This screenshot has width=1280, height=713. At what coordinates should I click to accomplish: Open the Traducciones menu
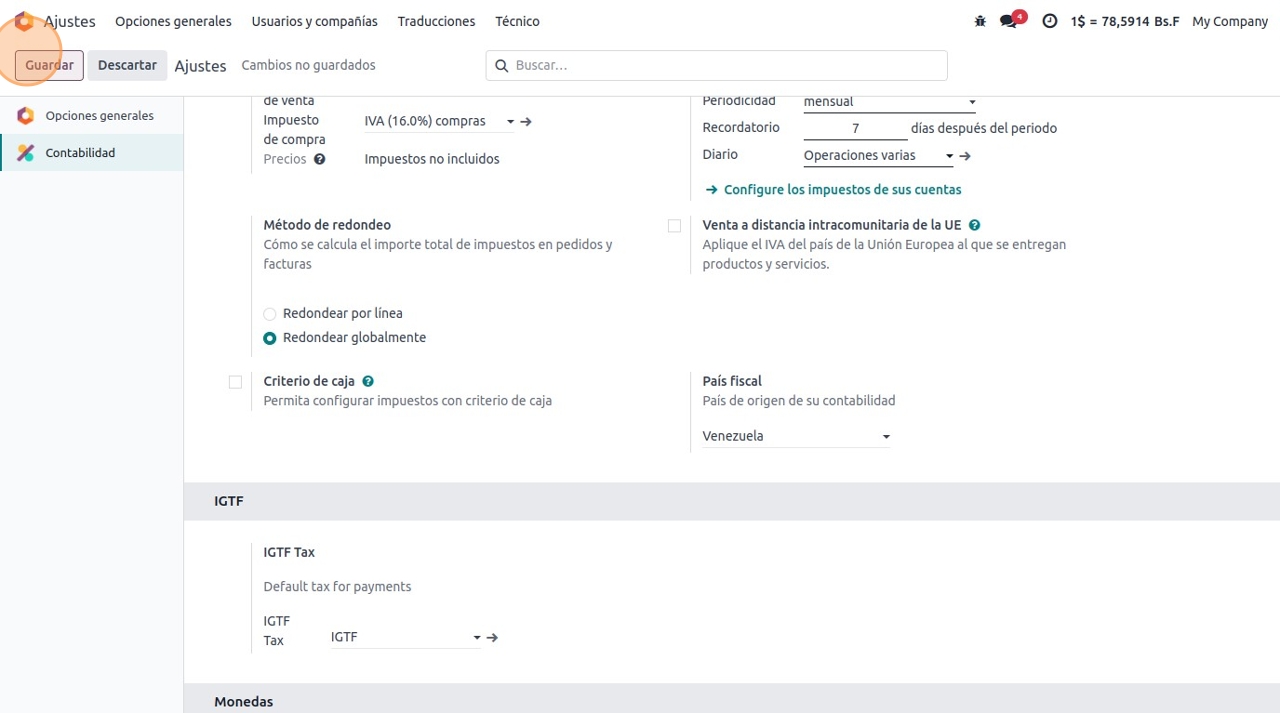pyautogui.click(x=436, y=21)
